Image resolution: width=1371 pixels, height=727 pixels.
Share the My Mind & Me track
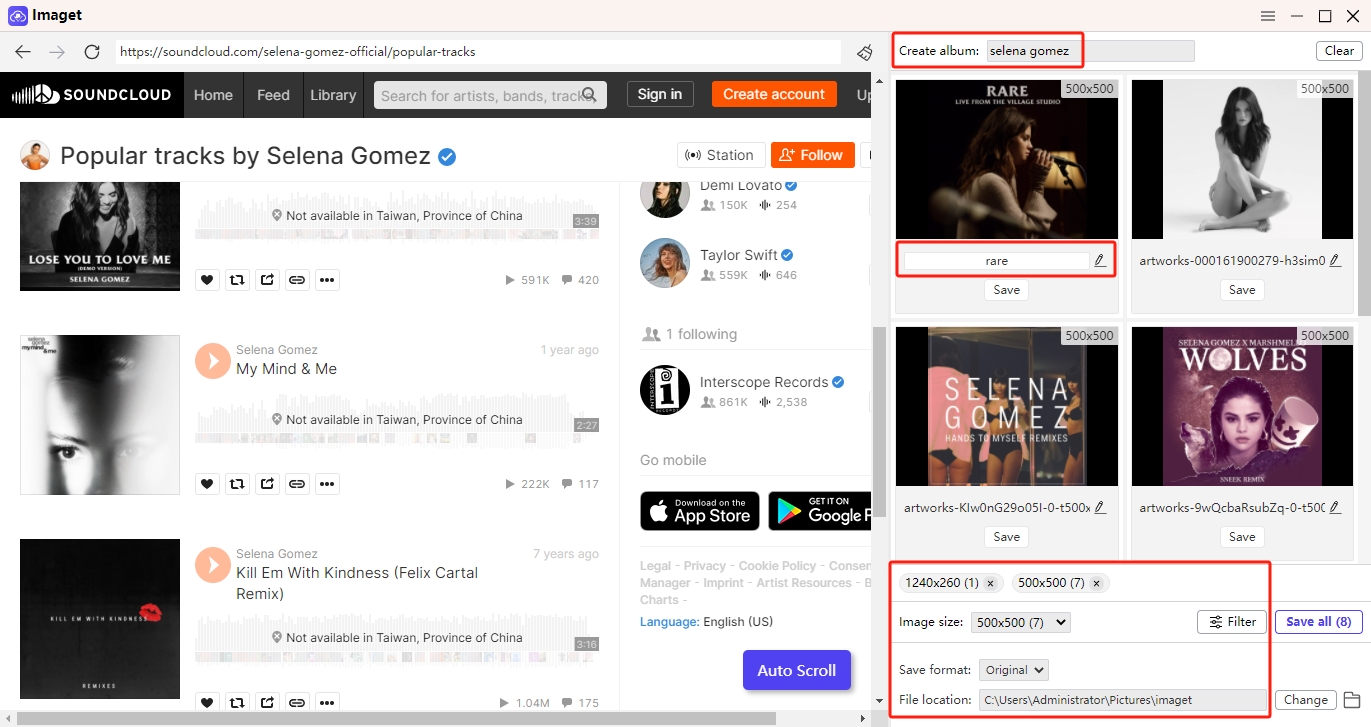267,484
